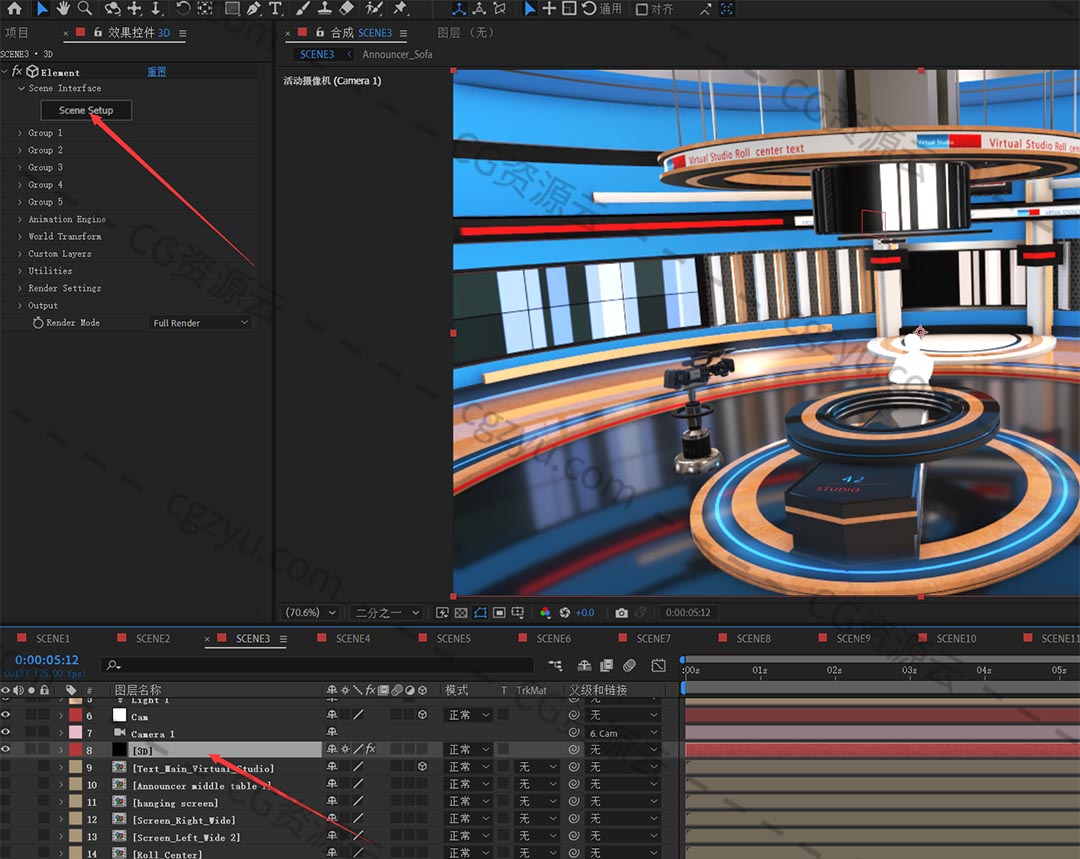This screenshot has width=1080, height=859.
Task: Toggle visibility of the Cam layer
Action: [6, 716]
